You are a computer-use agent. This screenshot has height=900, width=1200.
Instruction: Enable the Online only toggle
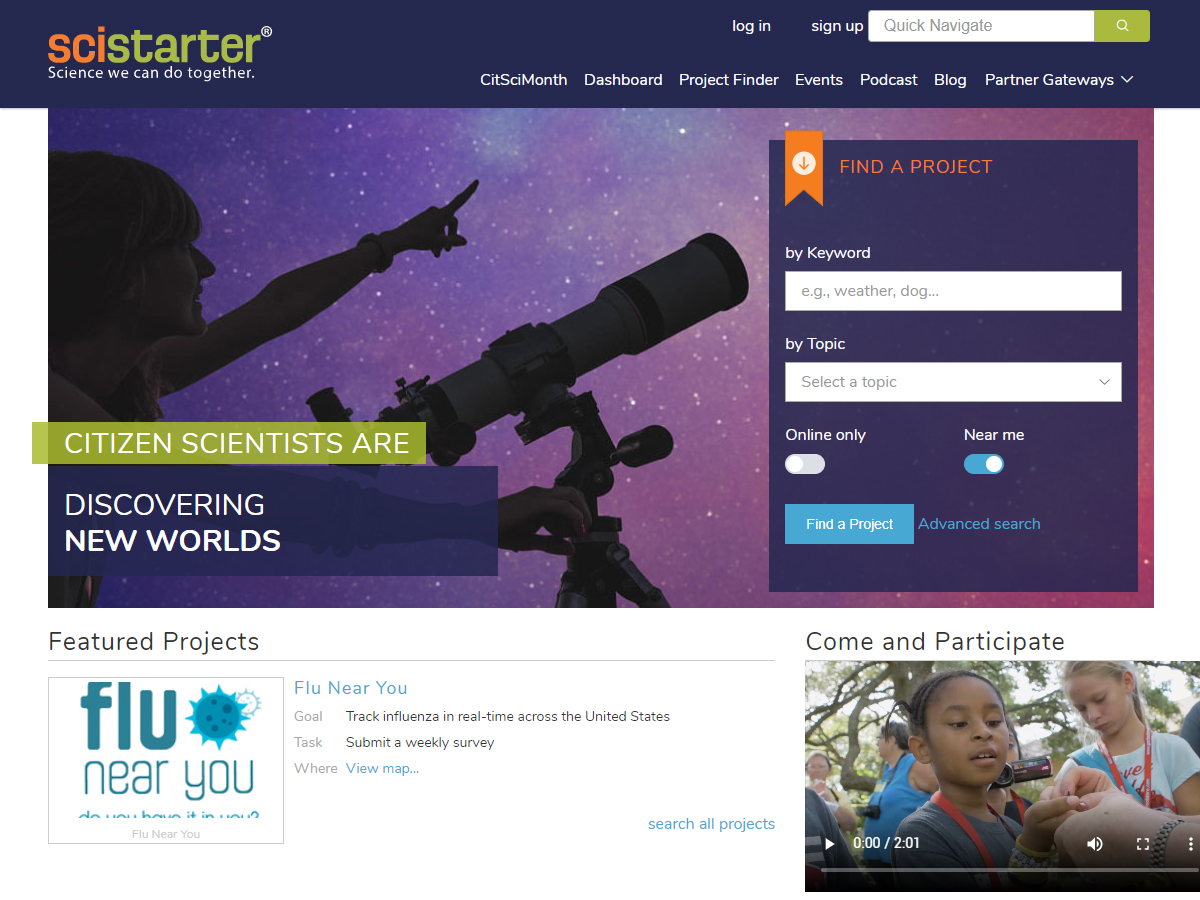(x=805, y=464)
